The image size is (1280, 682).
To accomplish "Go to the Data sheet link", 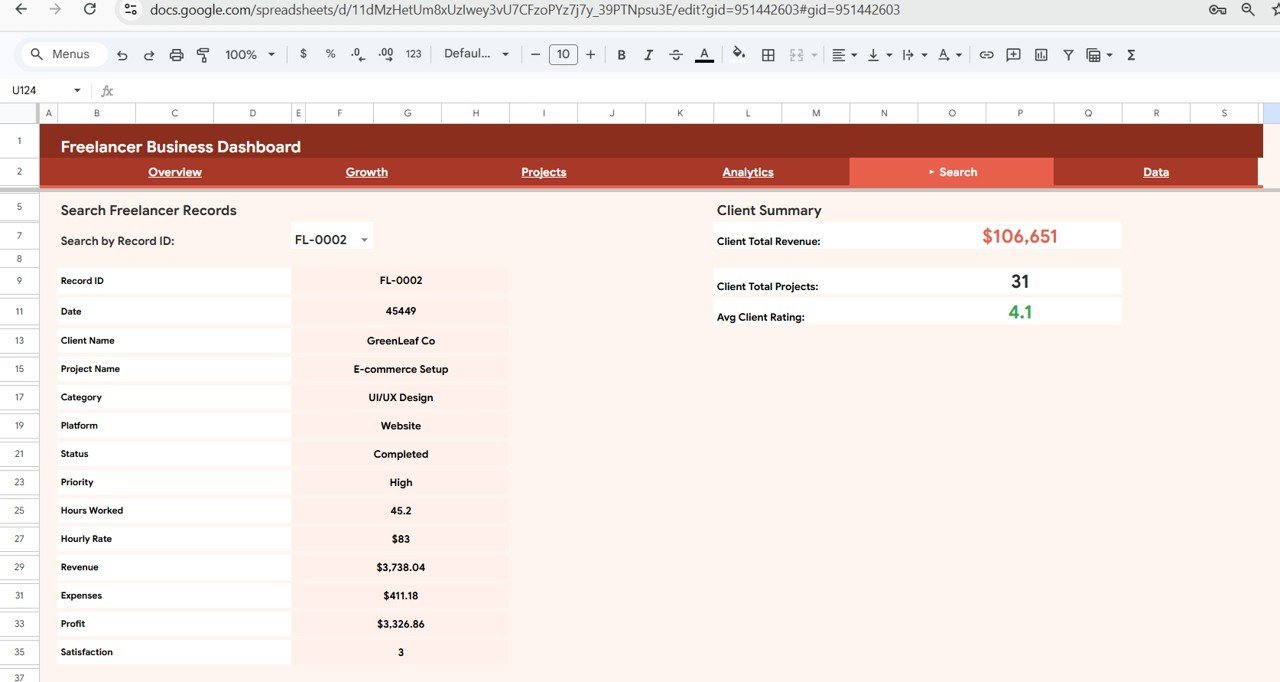I will (x=1156, y=172).
